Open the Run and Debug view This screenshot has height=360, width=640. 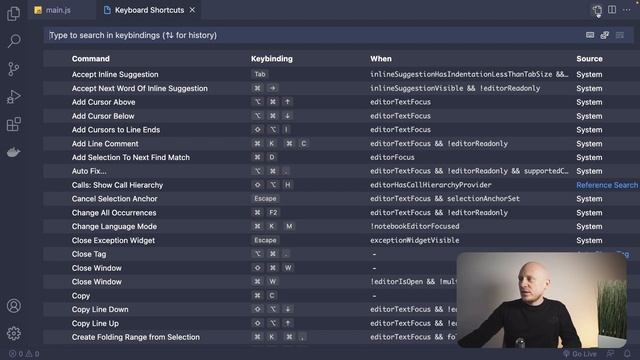pos(13,97)
